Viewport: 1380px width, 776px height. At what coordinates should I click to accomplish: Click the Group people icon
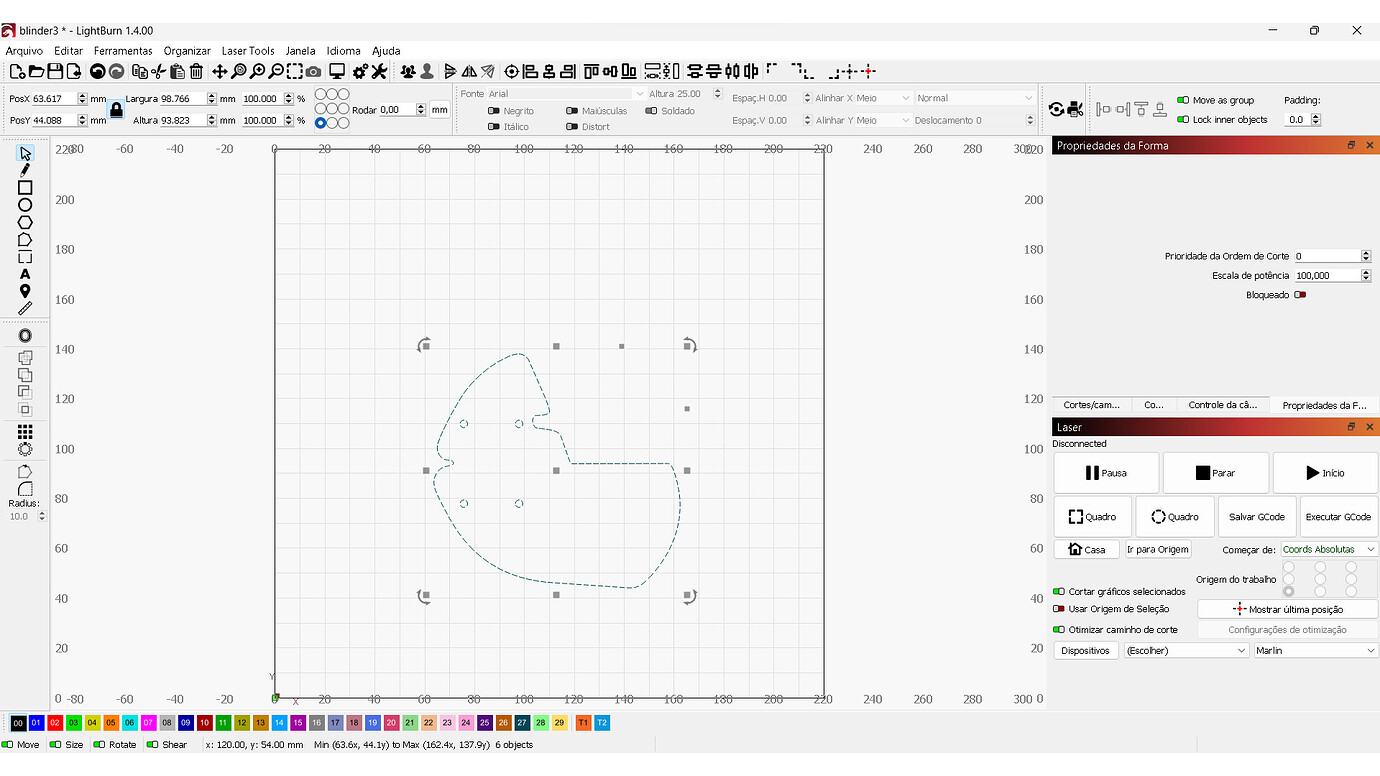coord(408,71)
